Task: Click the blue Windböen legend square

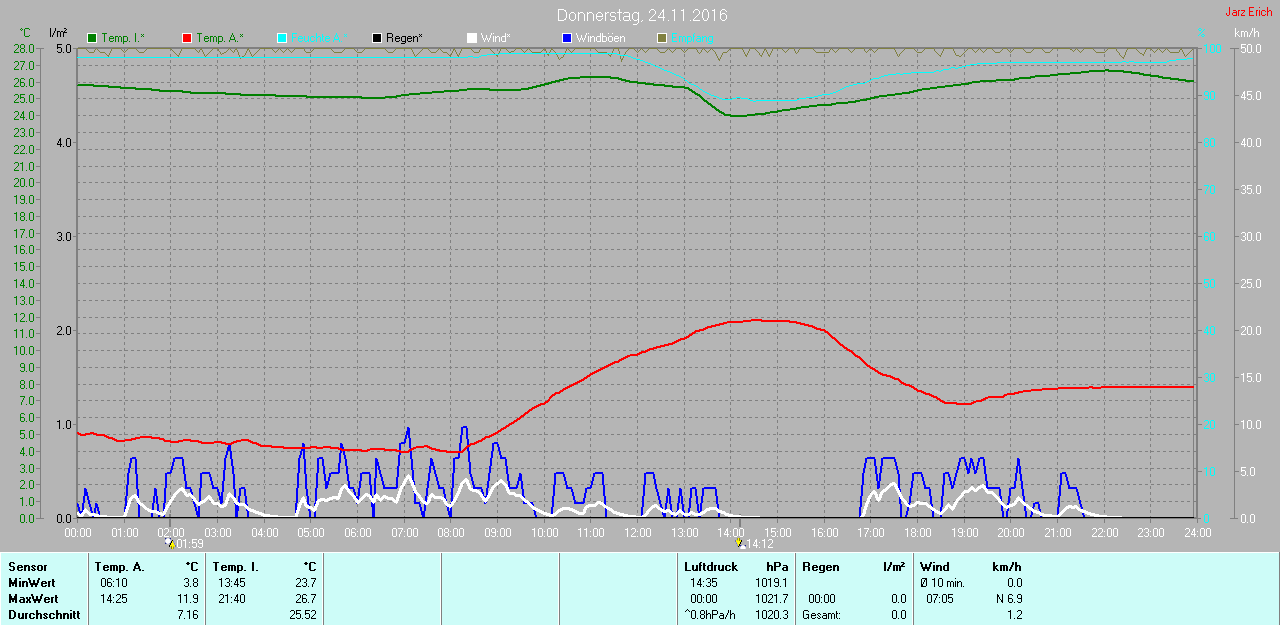Action: pyautogui.click(x=567, y=38)
